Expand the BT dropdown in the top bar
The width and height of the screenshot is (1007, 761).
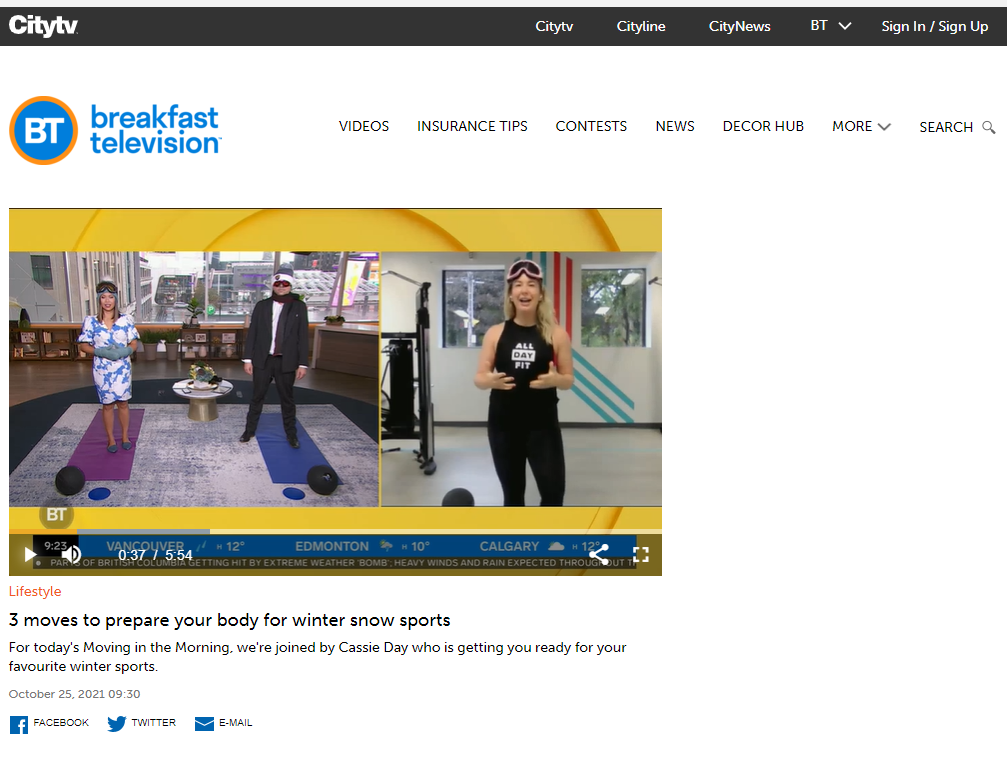click(830, 26)
